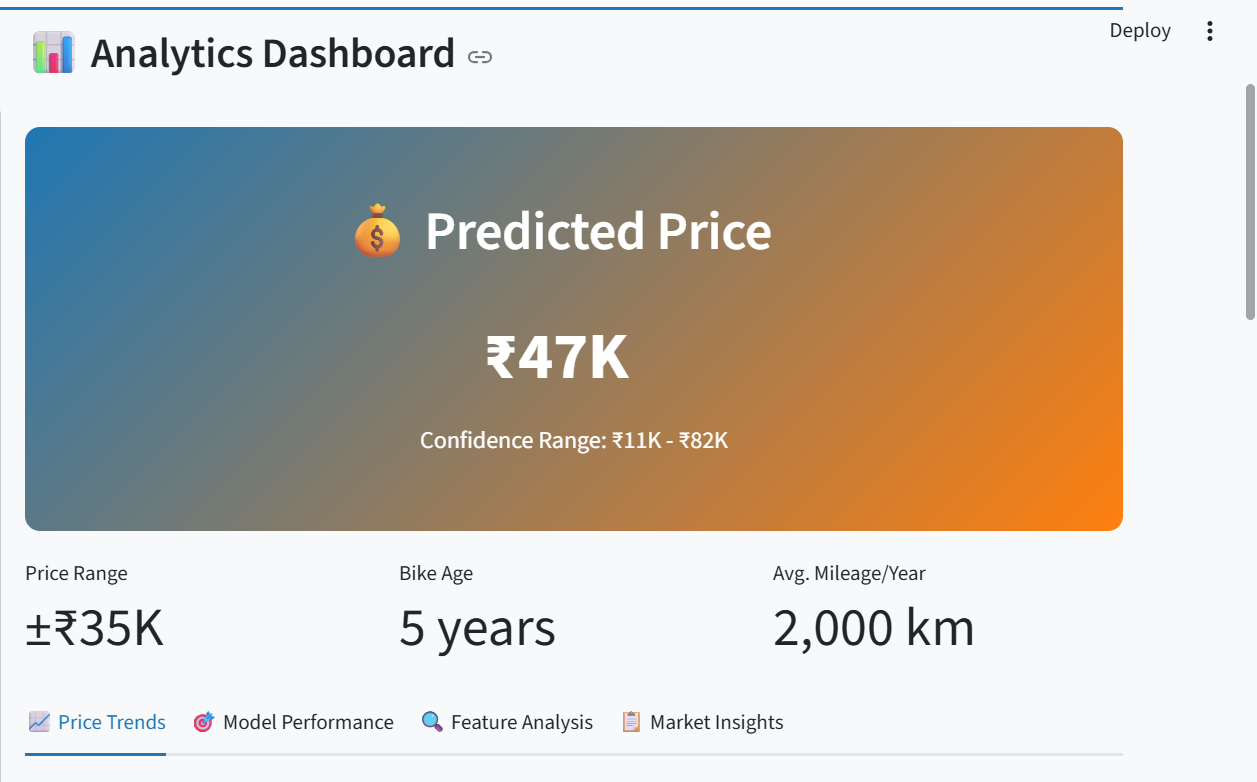Click the 5 years Bike Age metric

(x=477, y=628)
